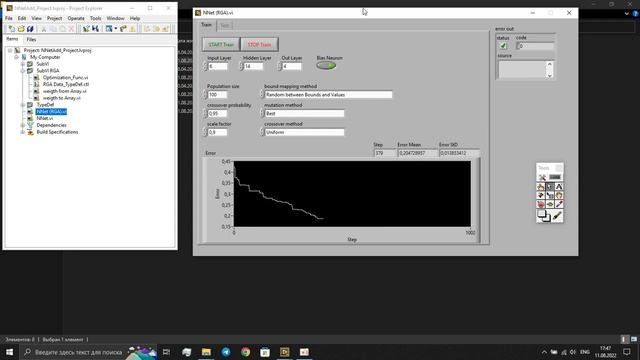The image size is (640, 360).
Task: Click the START Train button
Action: [x=221, y=44]
